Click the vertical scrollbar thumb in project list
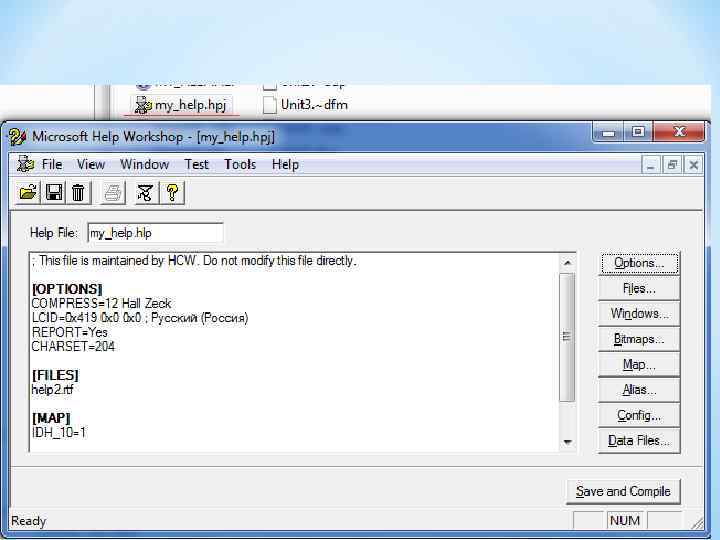Image resolution: width=720 pixels, height=540 pixels. [x=568, y=337]
